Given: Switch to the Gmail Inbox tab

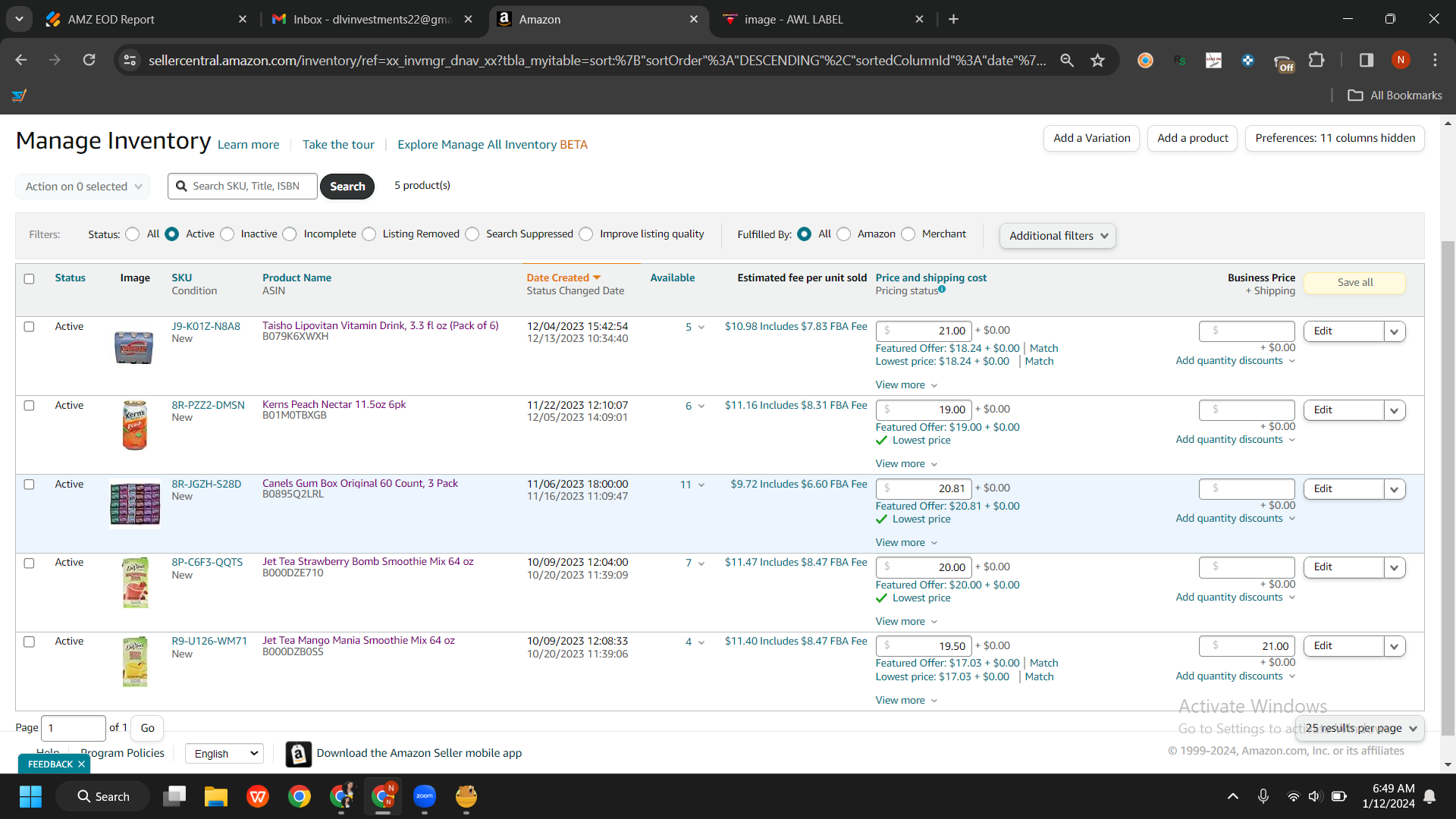Looking at the screenshot, I should click(x=372, y=19).
